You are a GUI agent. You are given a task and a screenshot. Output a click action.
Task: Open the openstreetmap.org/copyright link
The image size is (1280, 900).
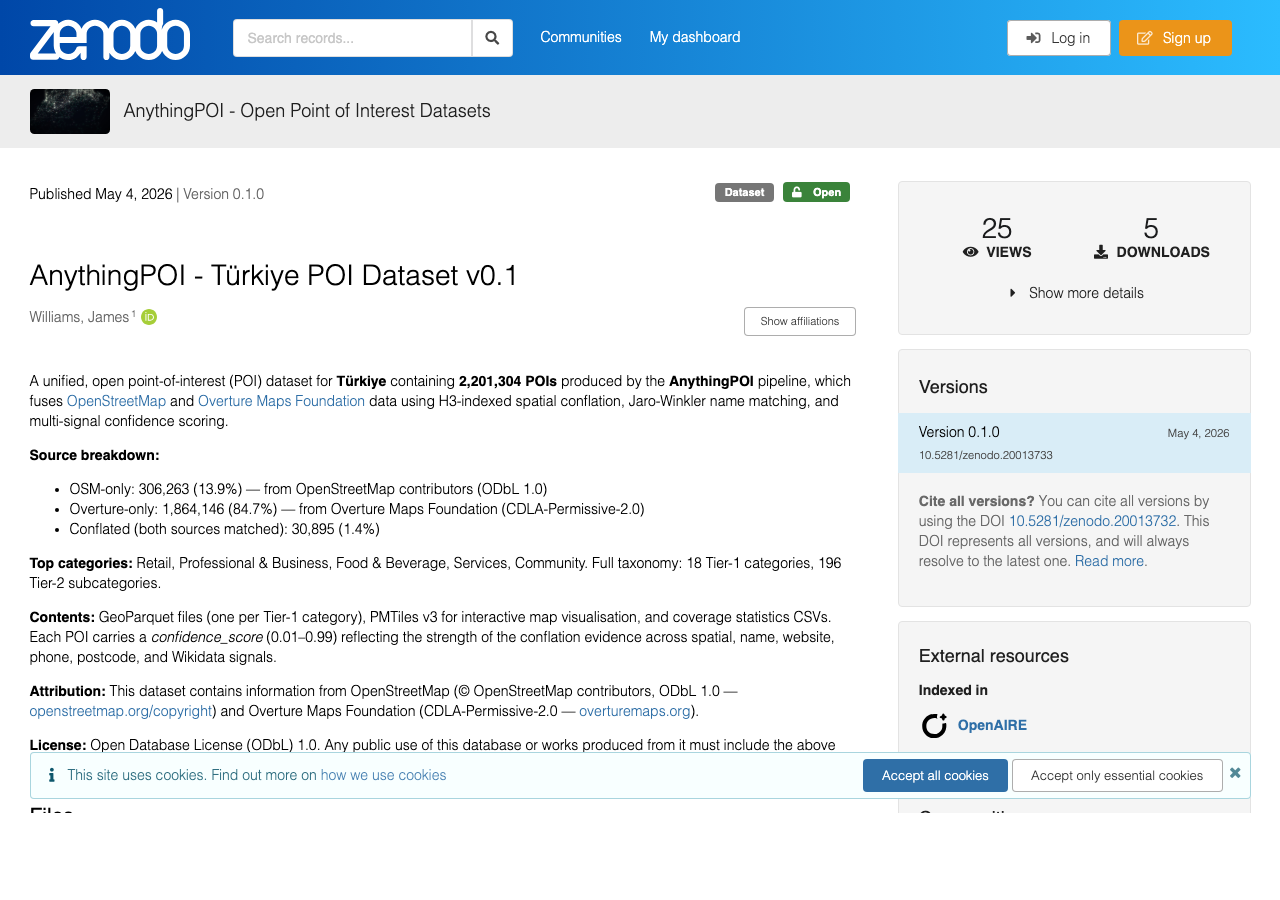121,711
